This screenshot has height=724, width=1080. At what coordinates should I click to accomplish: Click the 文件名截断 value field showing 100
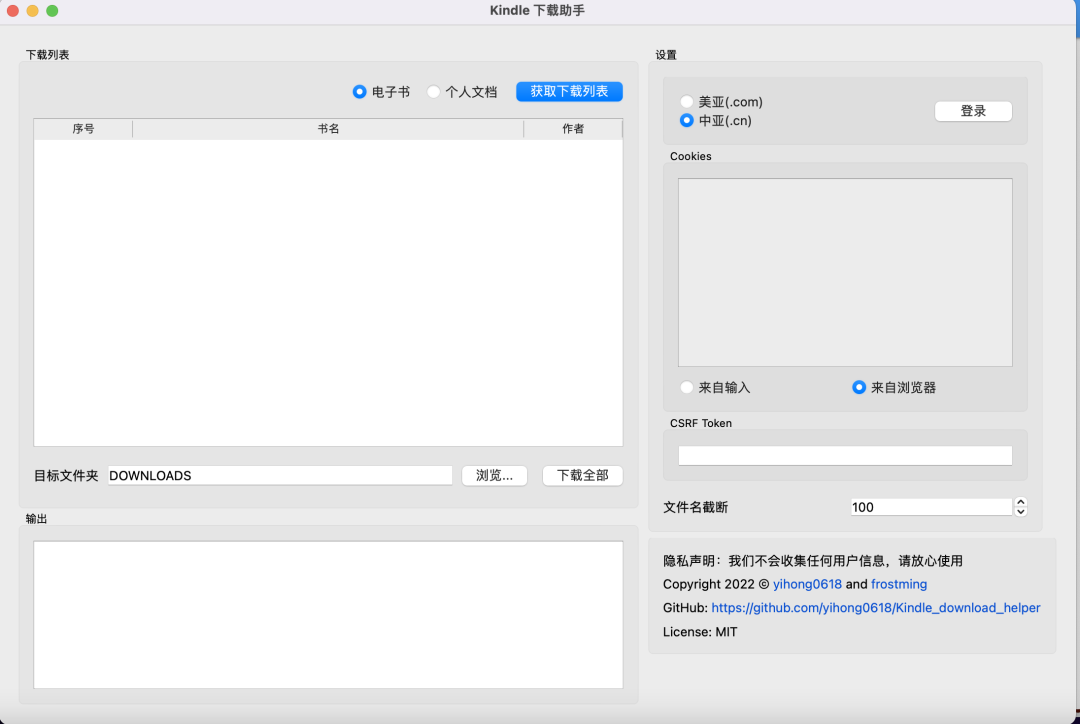click(x=931, y=507)
